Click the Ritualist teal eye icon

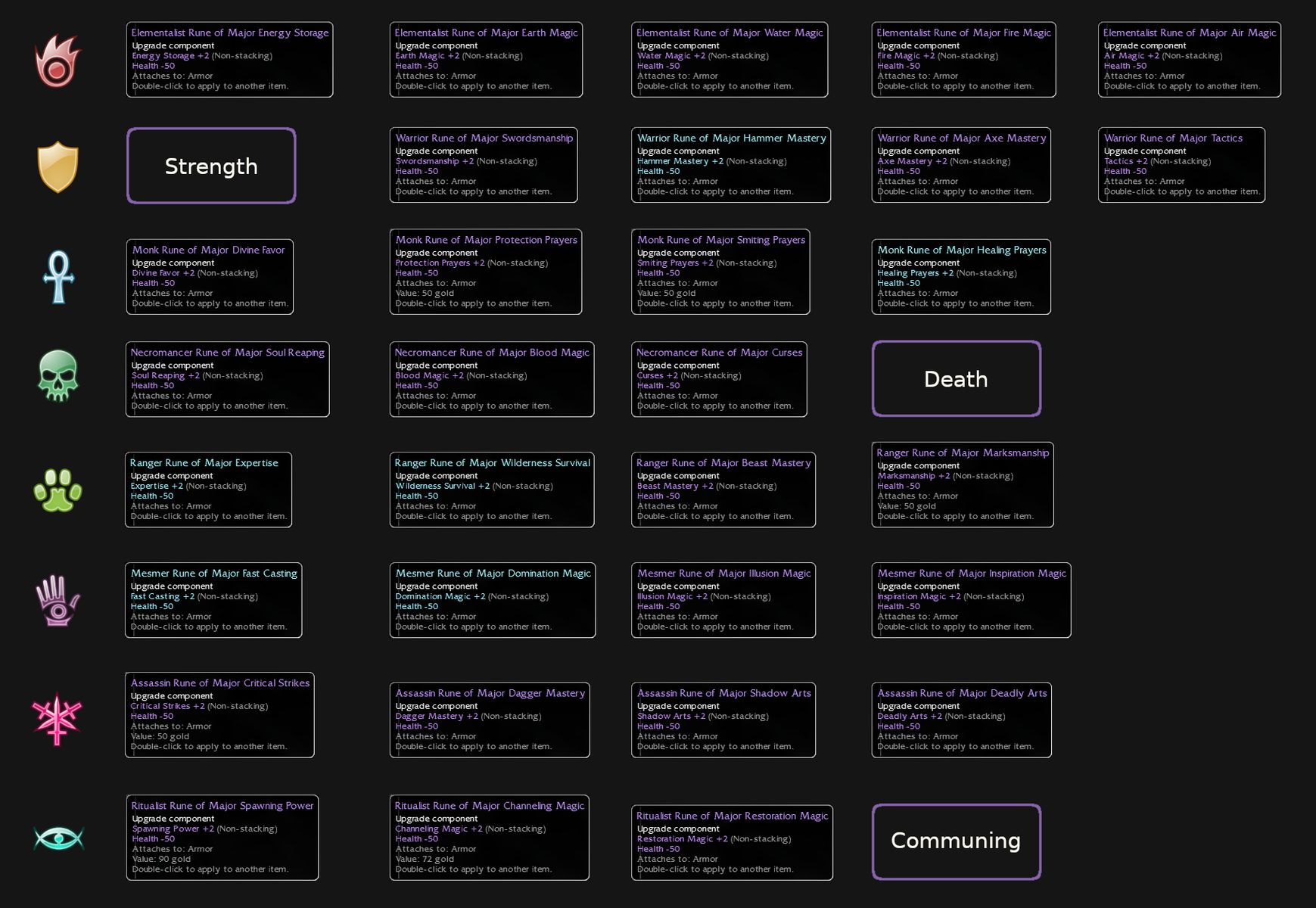click(x=58, y=838)
